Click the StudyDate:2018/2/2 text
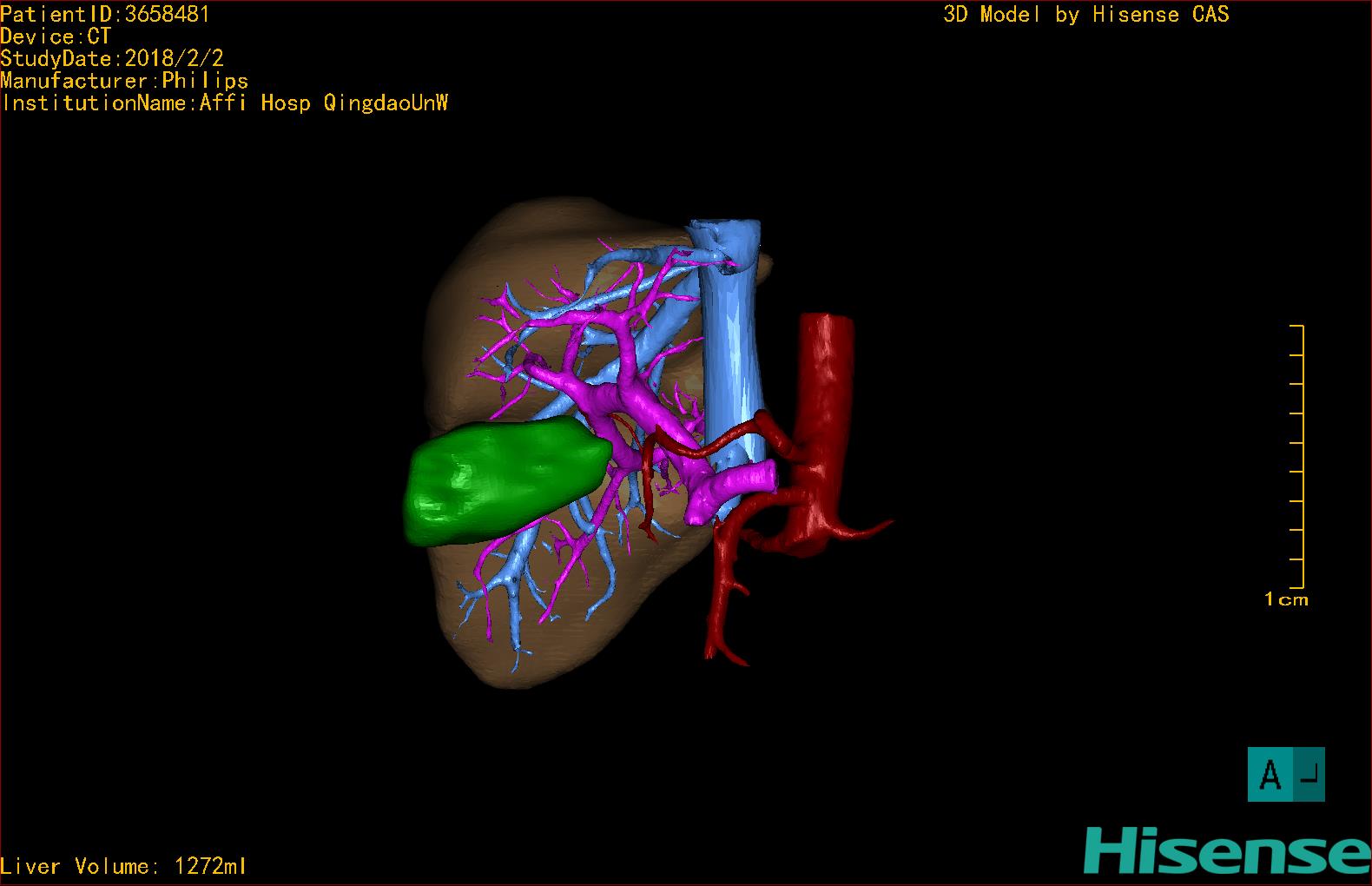 [112, 58]
